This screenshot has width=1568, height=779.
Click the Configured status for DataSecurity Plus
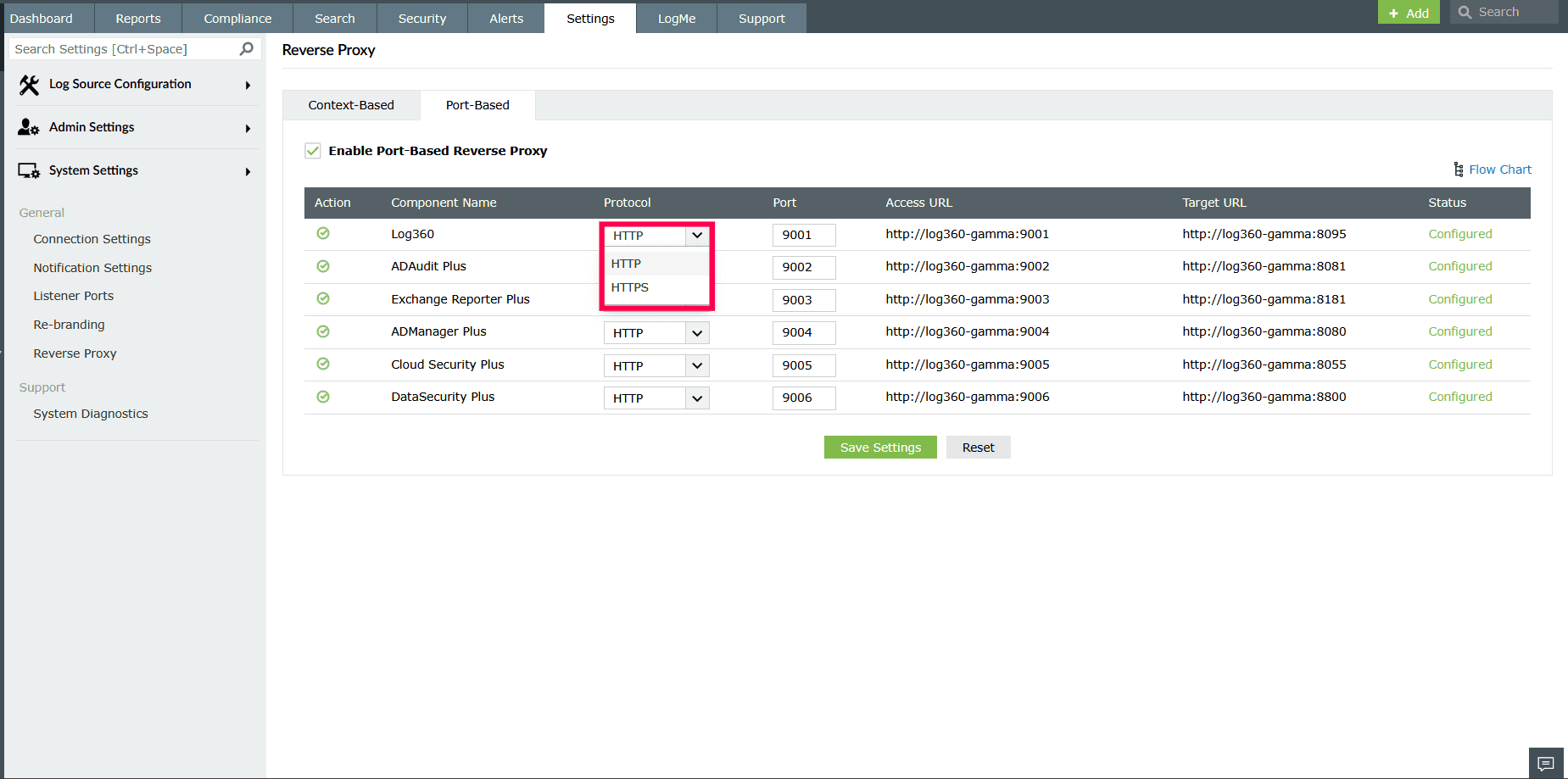click(x=1460, y=397)
